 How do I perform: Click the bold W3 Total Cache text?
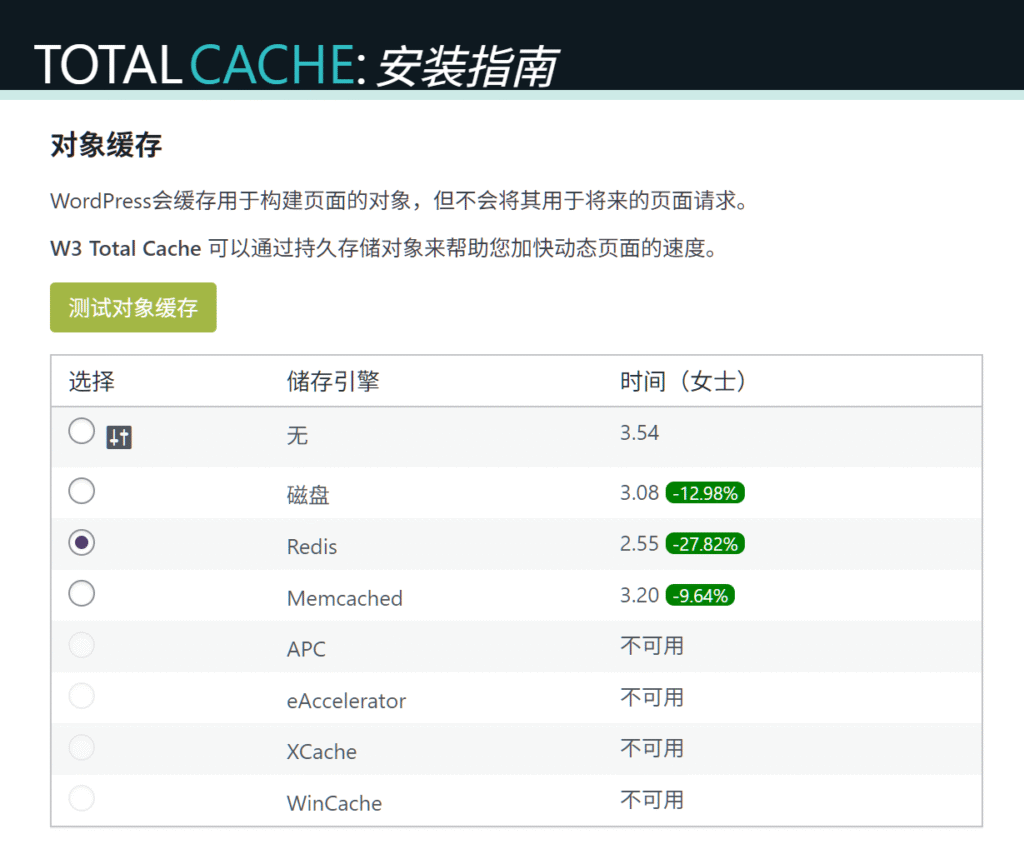tap(126, 249)
